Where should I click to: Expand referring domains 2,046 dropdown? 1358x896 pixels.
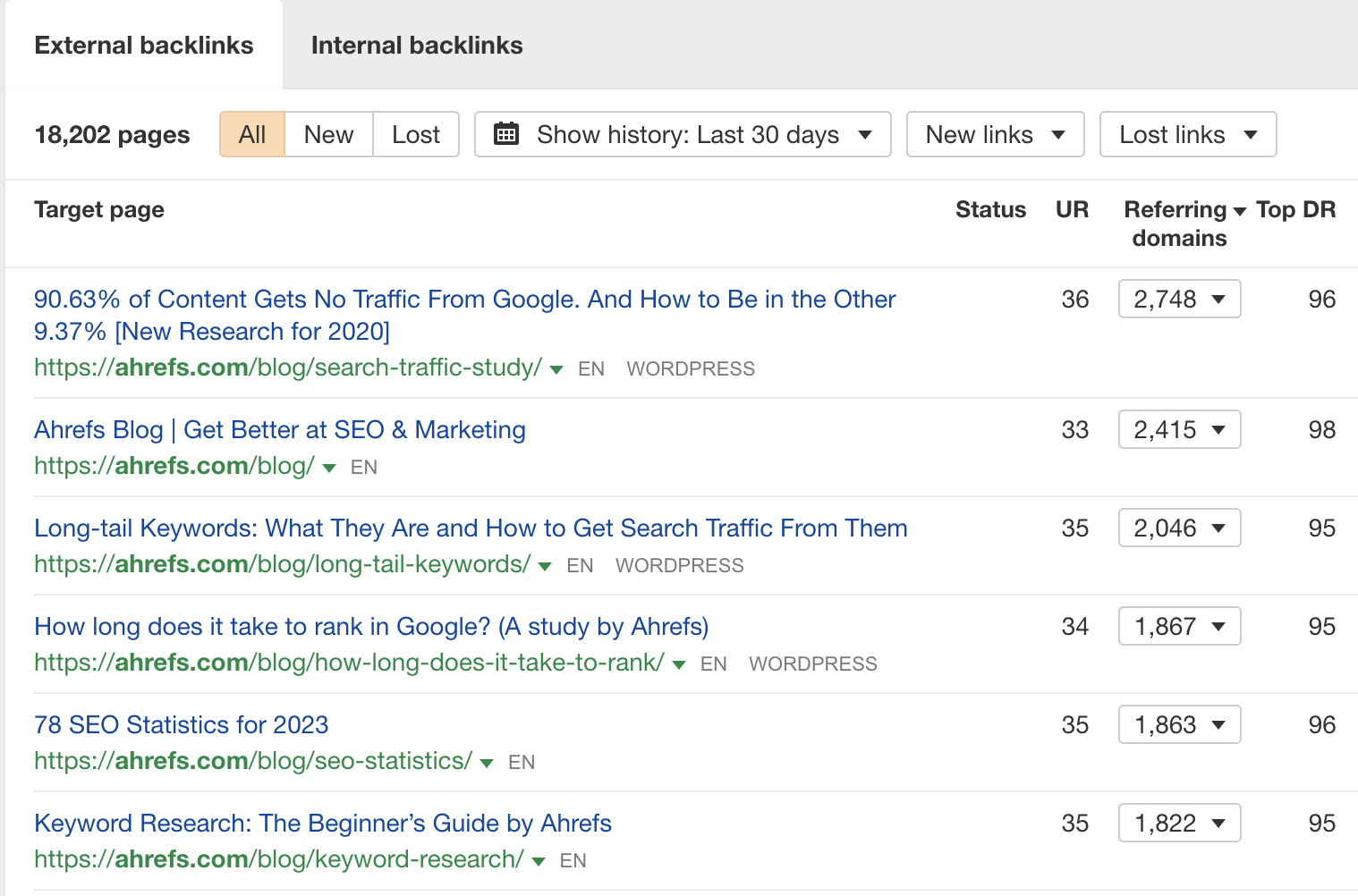(x=1179, y=528)
